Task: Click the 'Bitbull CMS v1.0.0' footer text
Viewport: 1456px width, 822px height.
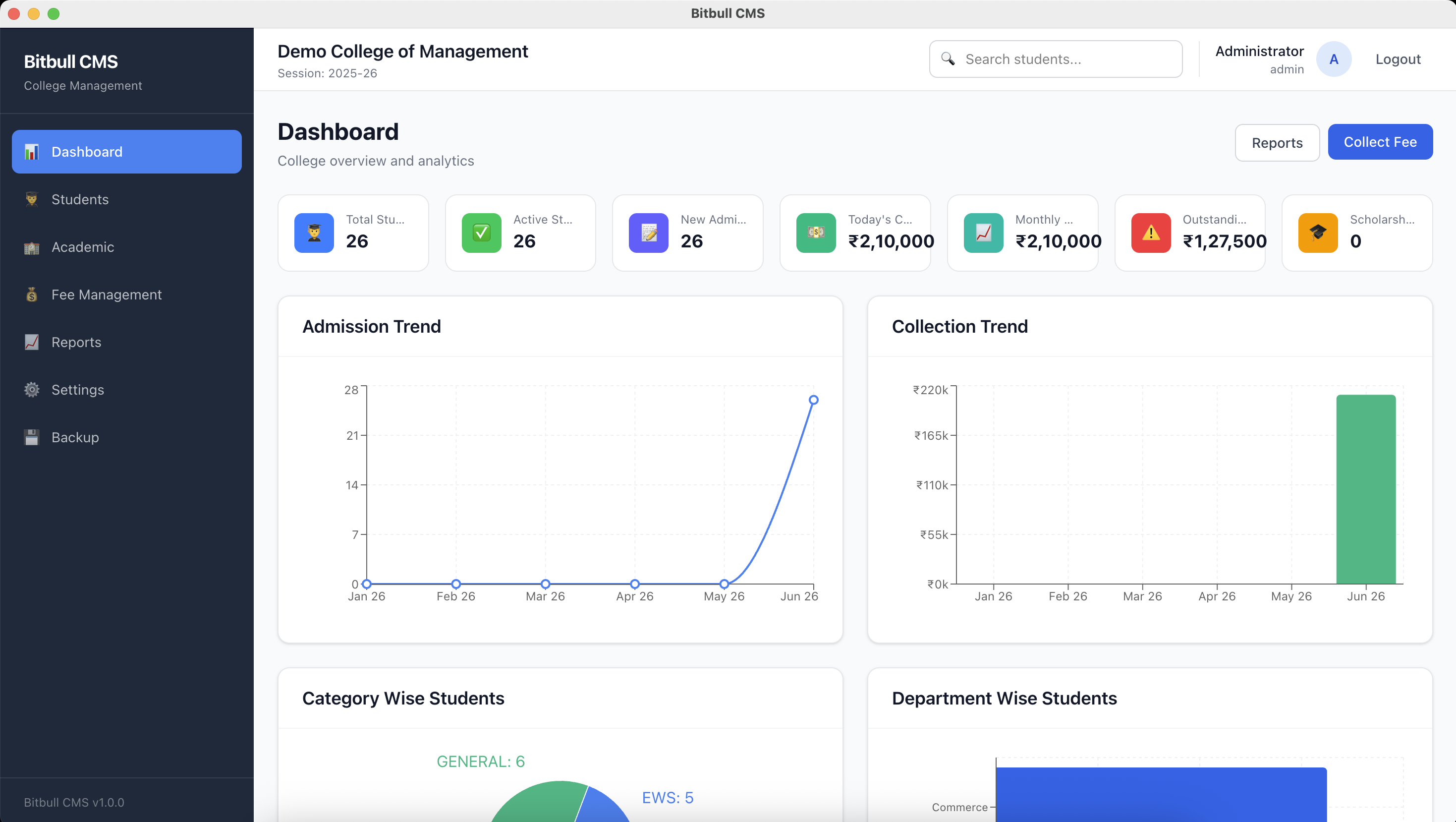Action: 74,802
